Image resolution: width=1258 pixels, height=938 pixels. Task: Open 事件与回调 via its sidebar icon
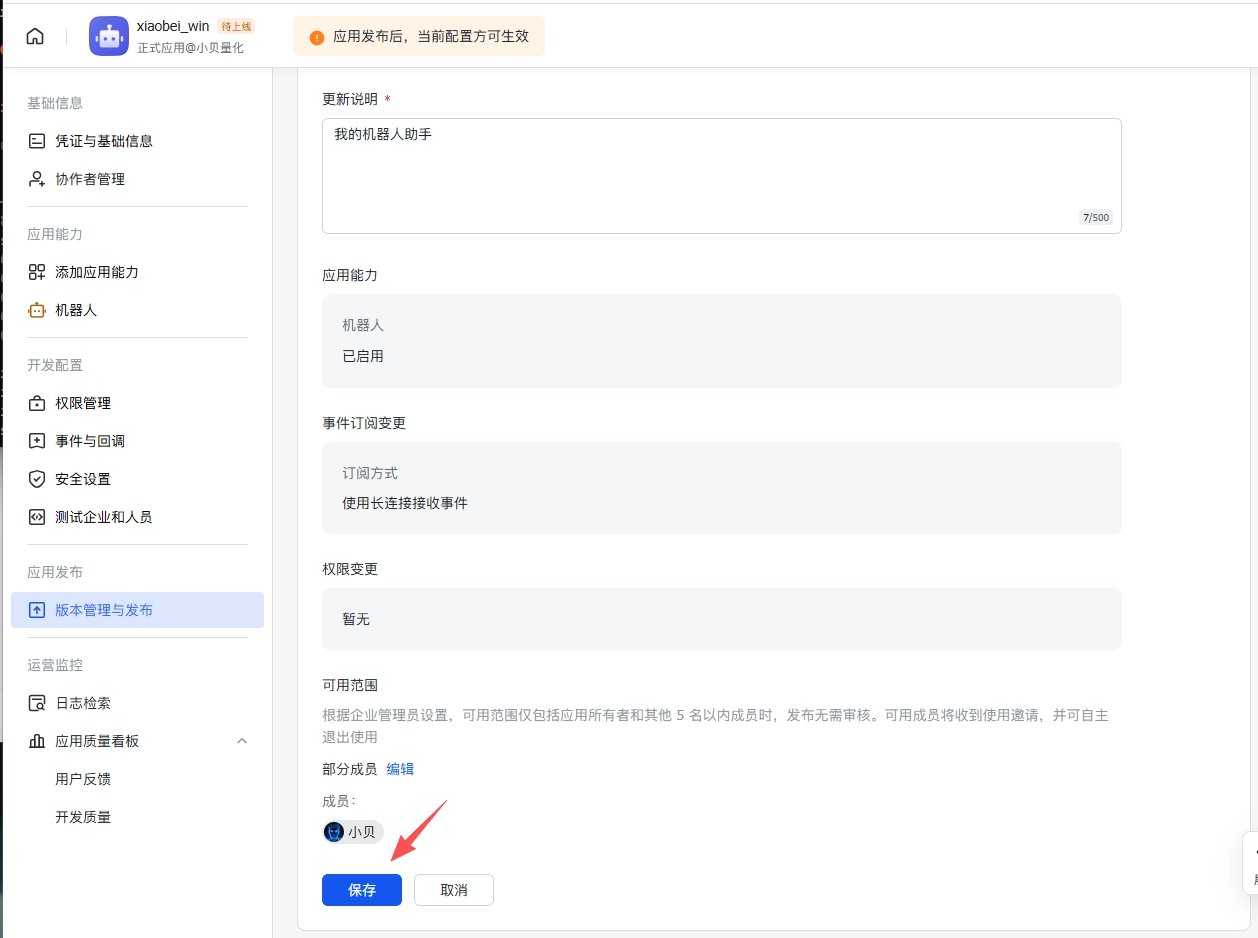click(35, 440)
